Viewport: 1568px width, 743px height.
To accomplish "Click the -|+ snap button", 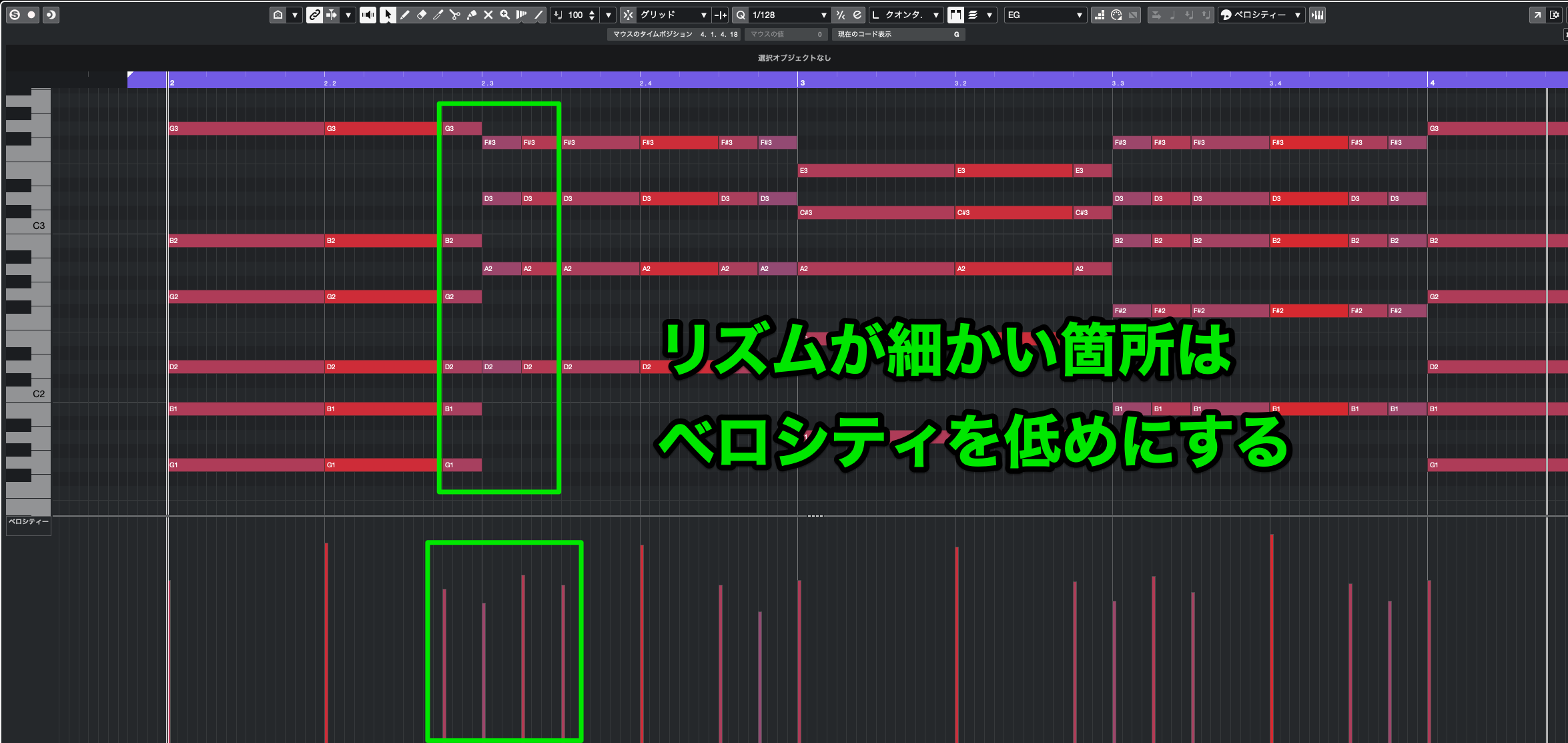I will [721, 15].
